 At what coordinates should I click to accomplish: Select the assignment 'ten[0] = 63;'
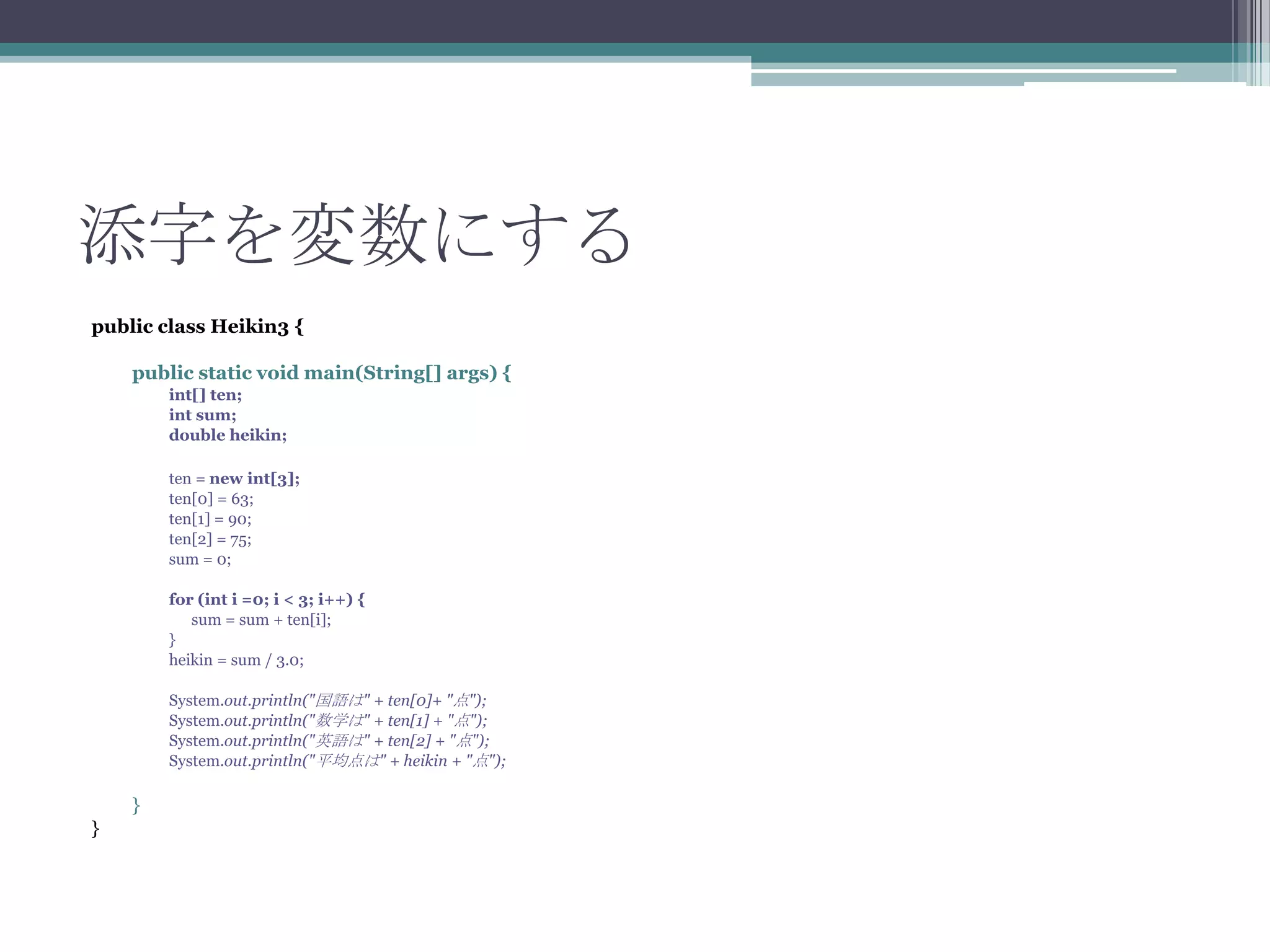pos(211,499)
